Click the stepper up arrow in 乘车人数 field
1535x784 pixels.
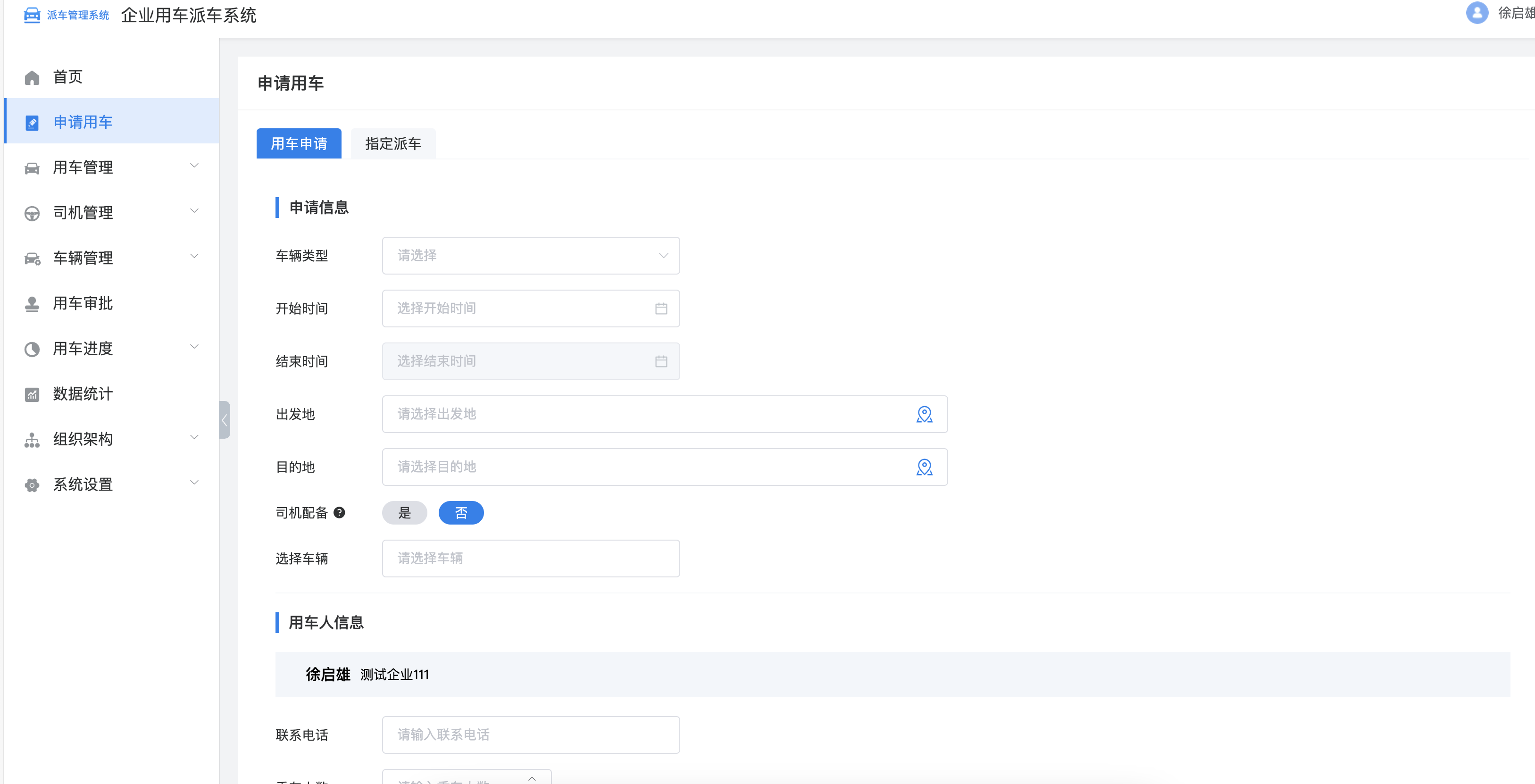click(532, 778)
